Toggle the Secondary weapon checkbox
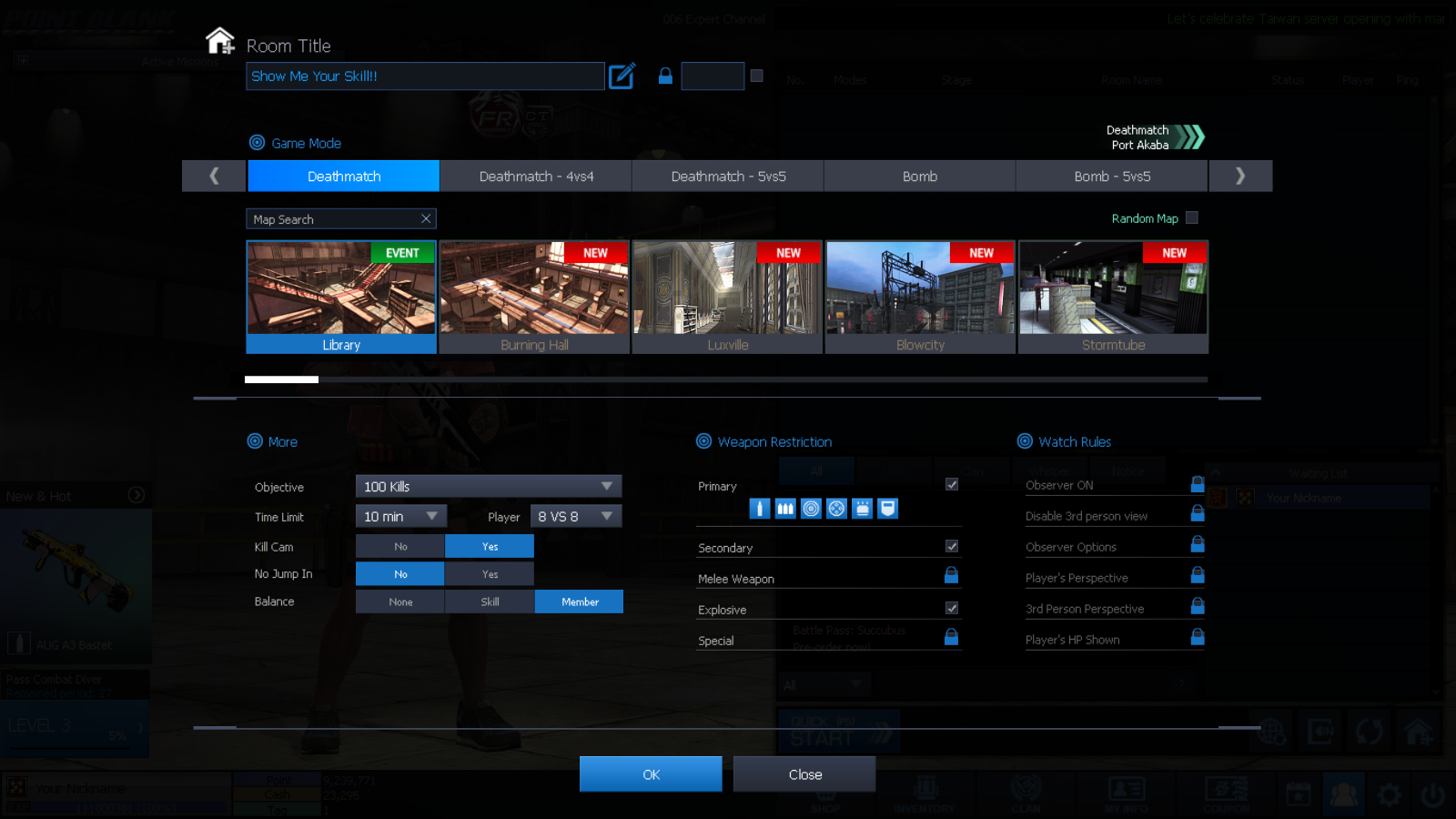The height and width of the screenshot is (819, 1456). pyautogui.click(x=952, y=546)
